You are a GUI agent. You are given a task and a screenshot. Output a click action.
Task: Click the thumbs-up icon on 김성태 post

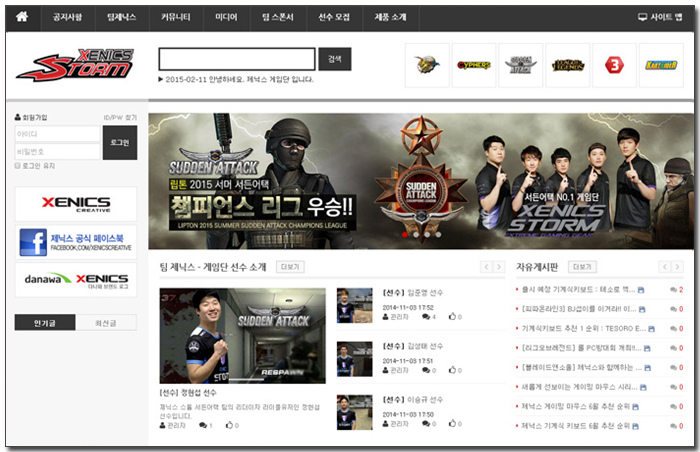point(452,370)
